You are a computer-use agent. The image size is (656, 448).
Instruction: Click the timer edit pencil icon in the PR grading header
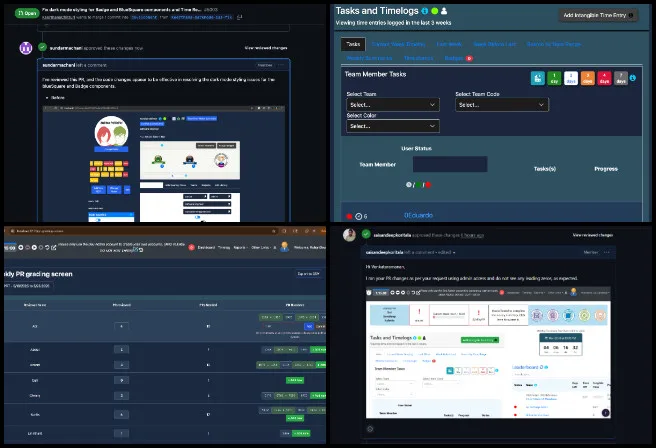pos(54,248)
